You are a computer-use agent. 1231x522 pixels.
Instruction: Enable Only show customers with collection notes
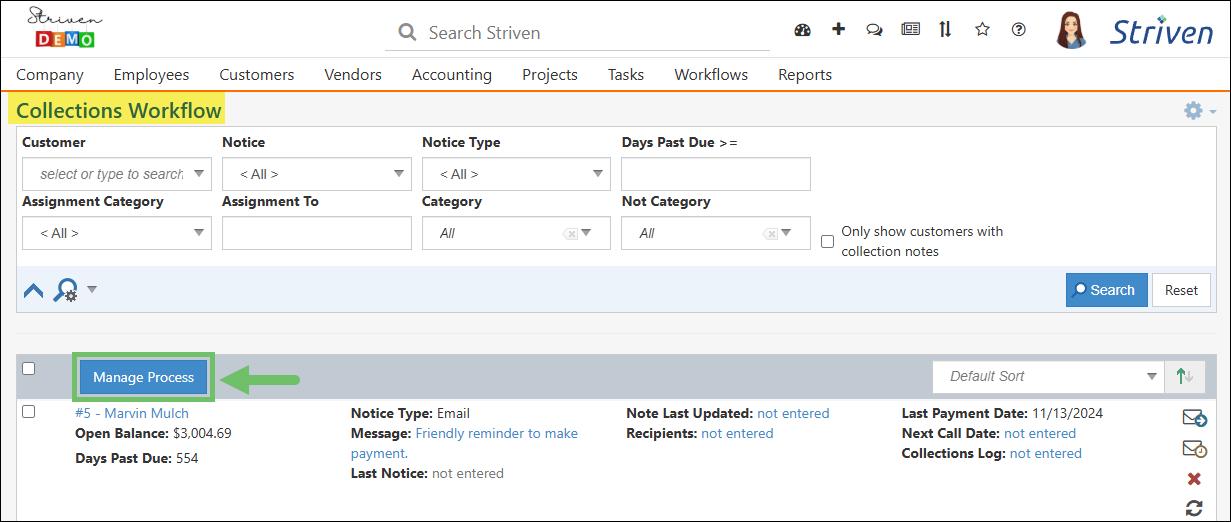(827, 241)
